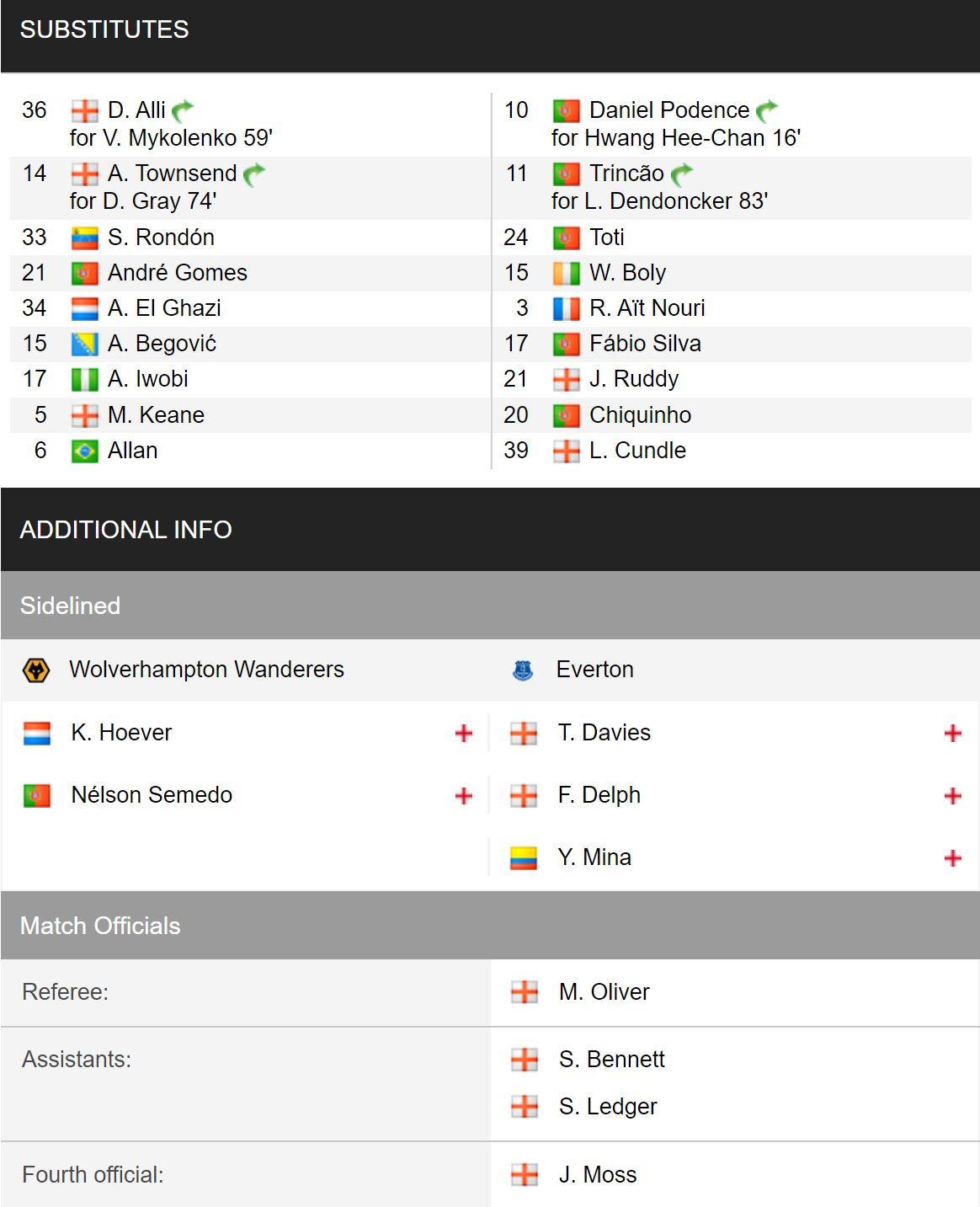The height and width of the screenshot is (1207, 980).
Task: Click the injury cross beside K. Hoever
Action: (463, 734)
